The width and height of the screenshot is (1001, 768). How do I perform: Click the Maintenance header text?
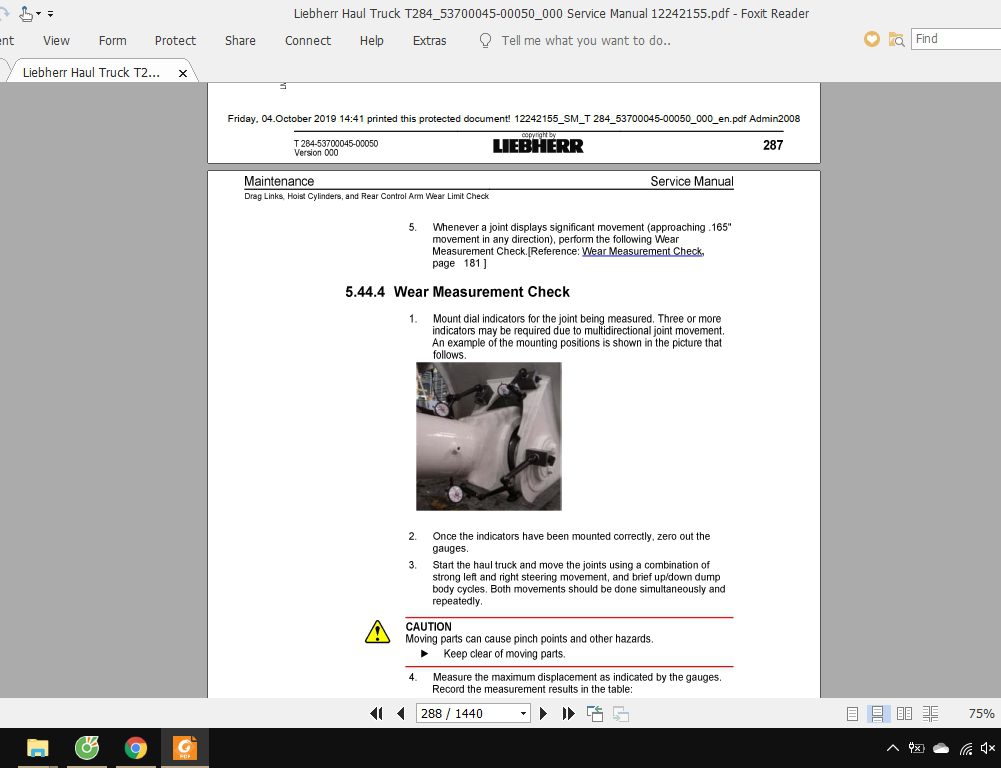(x=279, y=181)
